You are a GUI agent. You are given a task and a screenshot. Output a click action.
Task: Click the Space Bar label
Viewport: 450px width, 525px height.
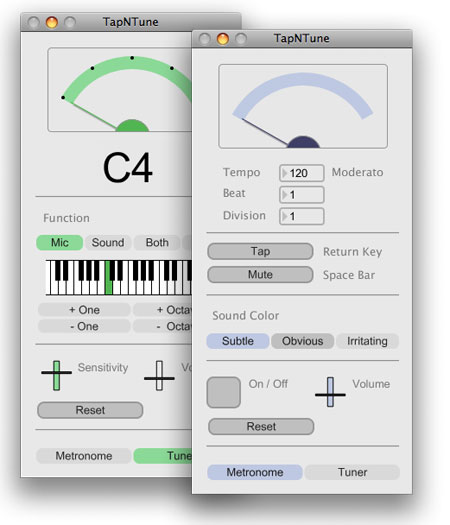[349, 275]
